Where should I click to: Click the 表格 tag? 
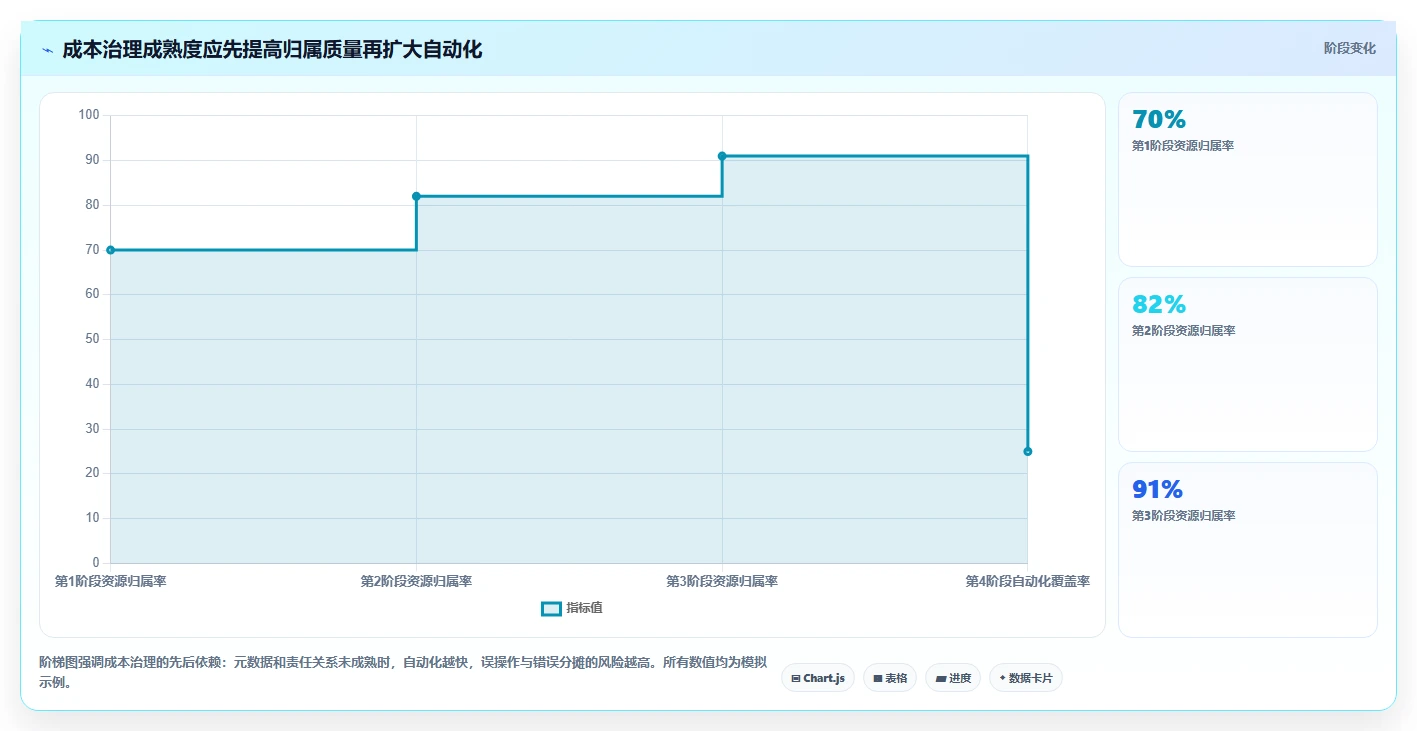[x=890, y=678]
